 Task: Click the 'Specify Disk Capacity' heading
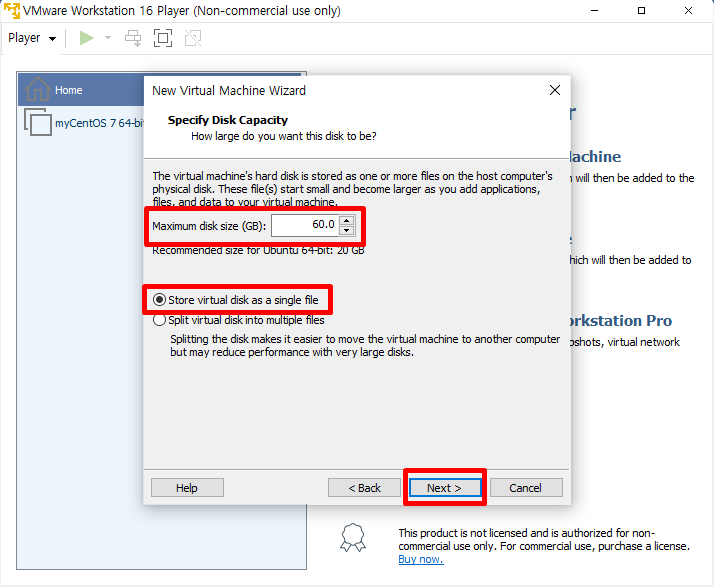[228, 120]
